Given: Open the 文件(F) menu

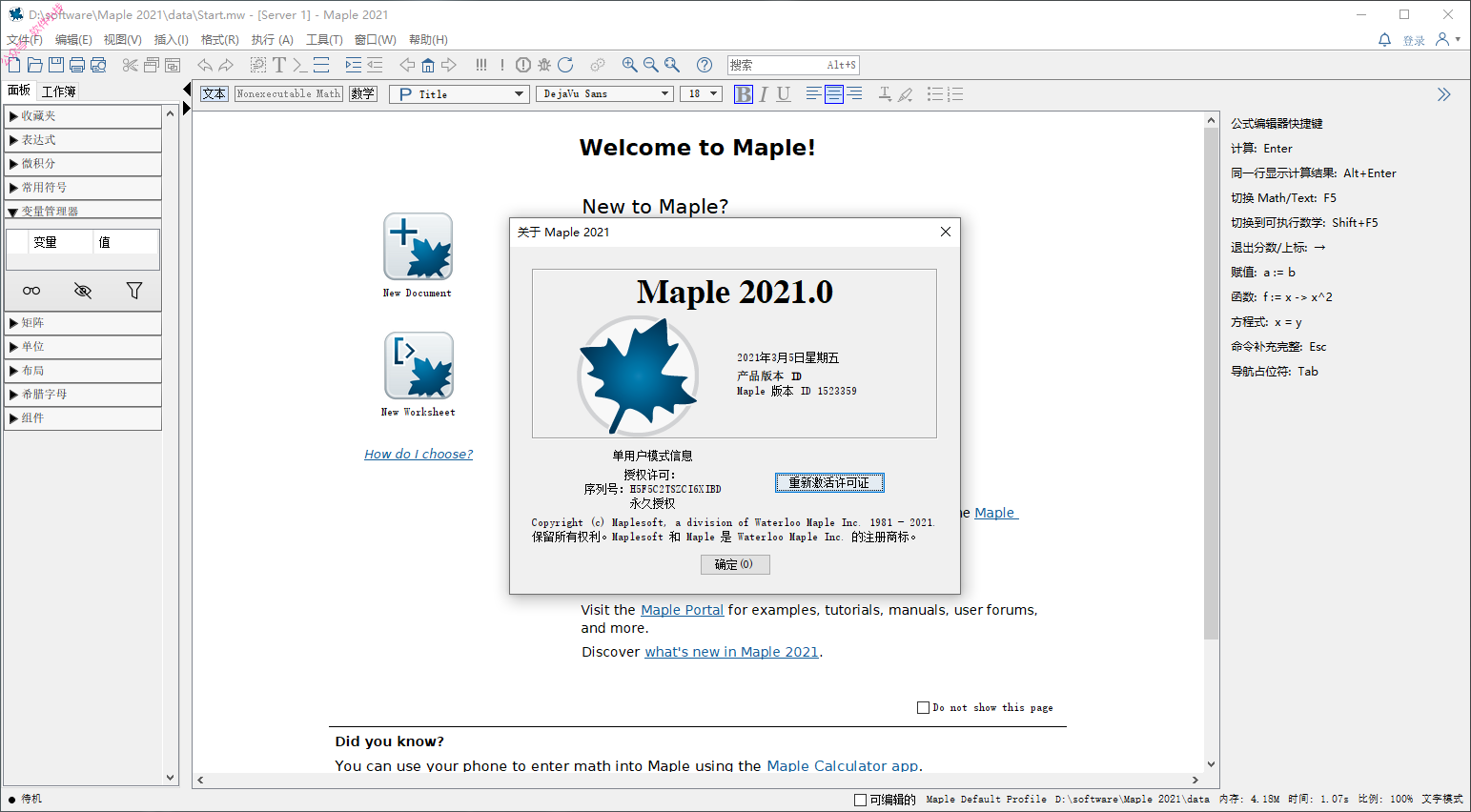Looking at the screenshot, I should click(x=25, y=40).
